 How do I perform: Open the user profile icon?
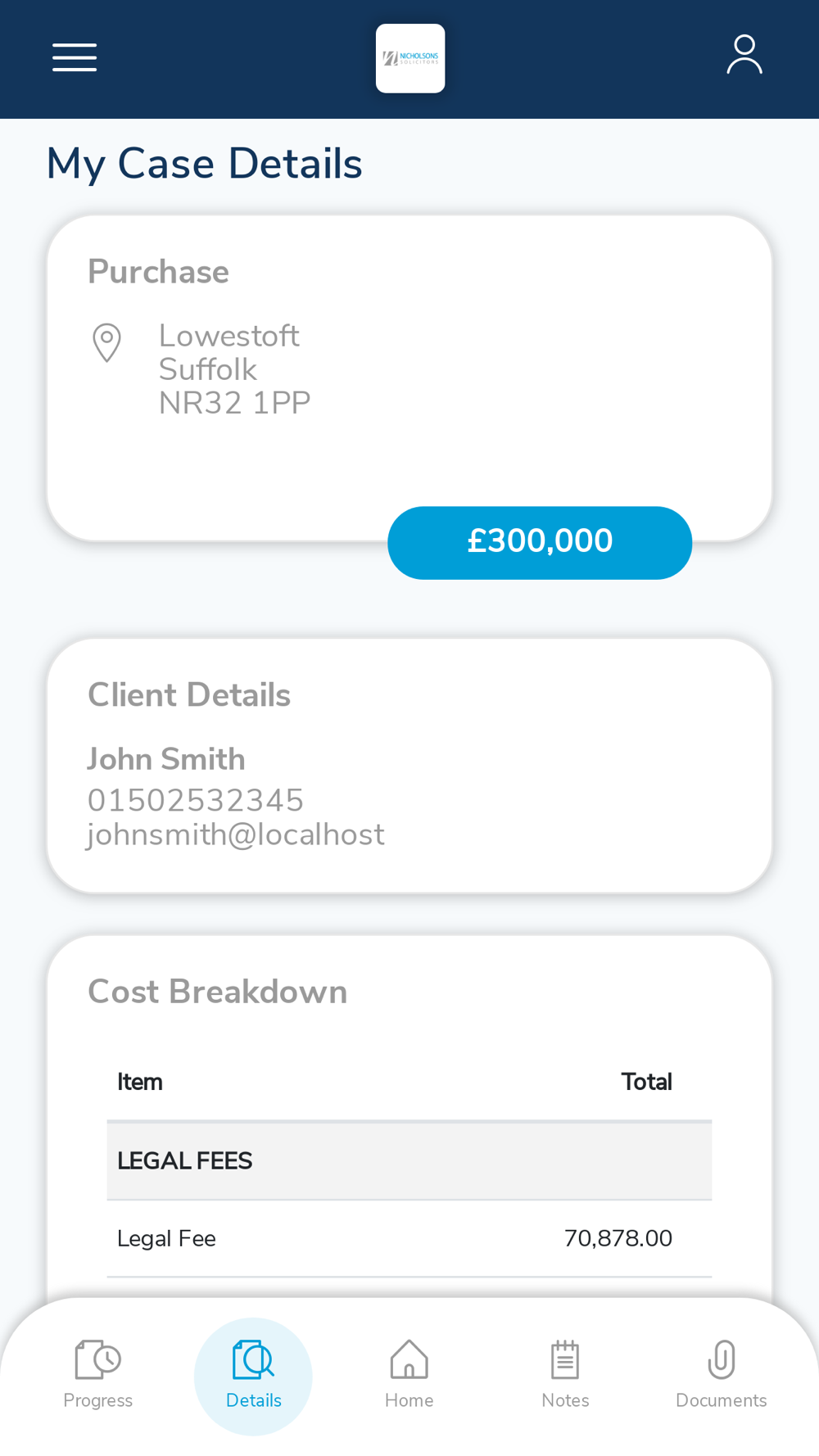pyautogui.click(x=744, y=55)
